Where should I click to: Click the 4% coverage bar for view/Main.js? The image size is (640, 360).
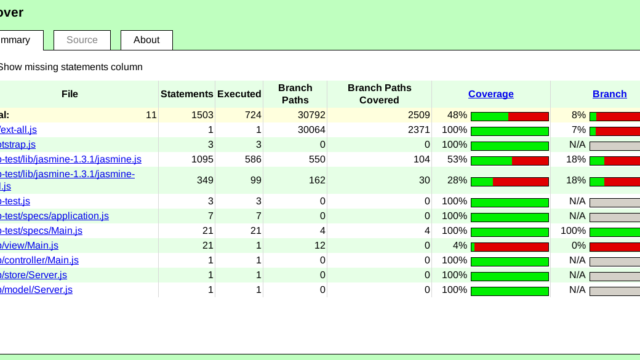point(509,247)
